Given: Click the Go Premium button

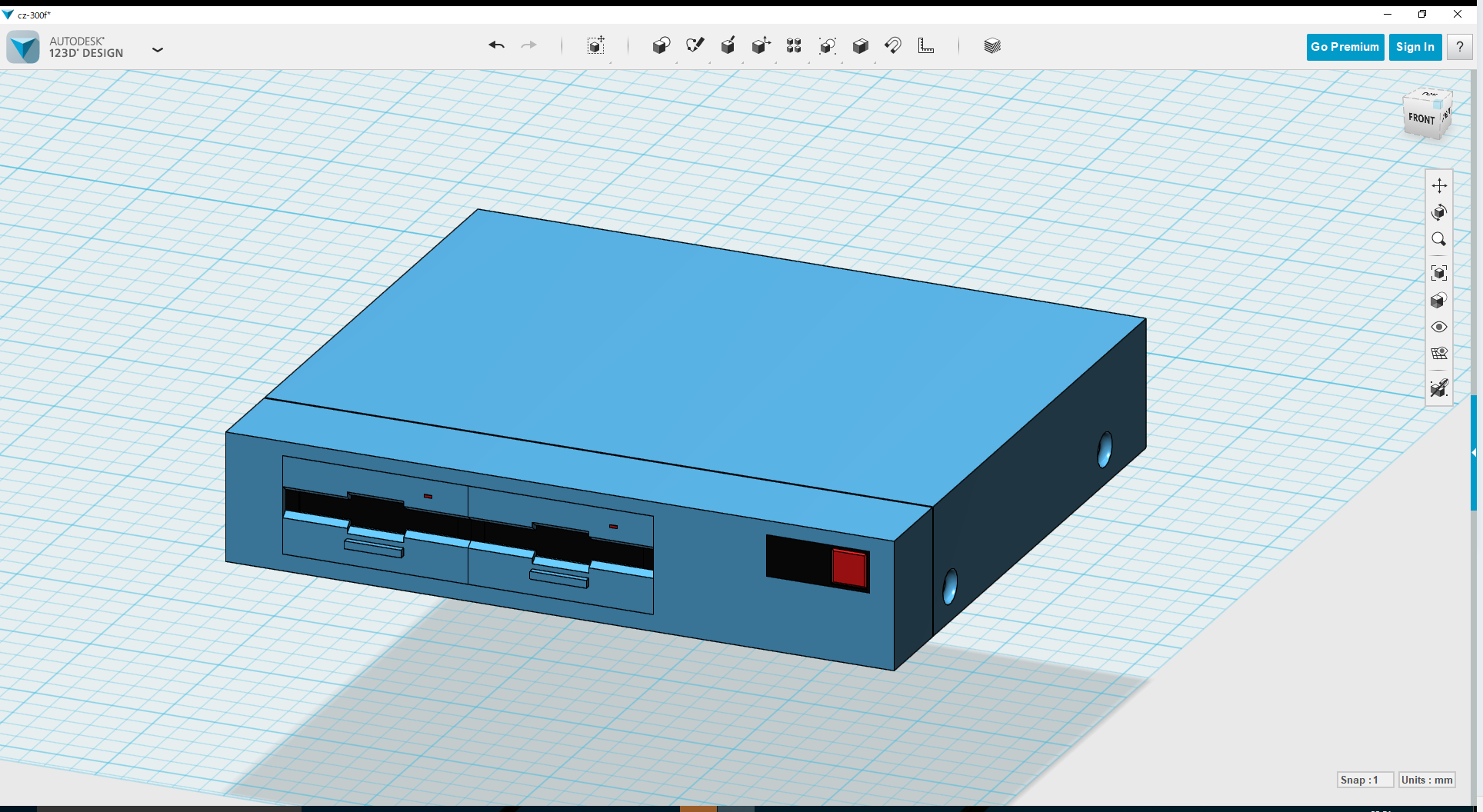Looking at the screenshot, I should [x=1344, y=47].
